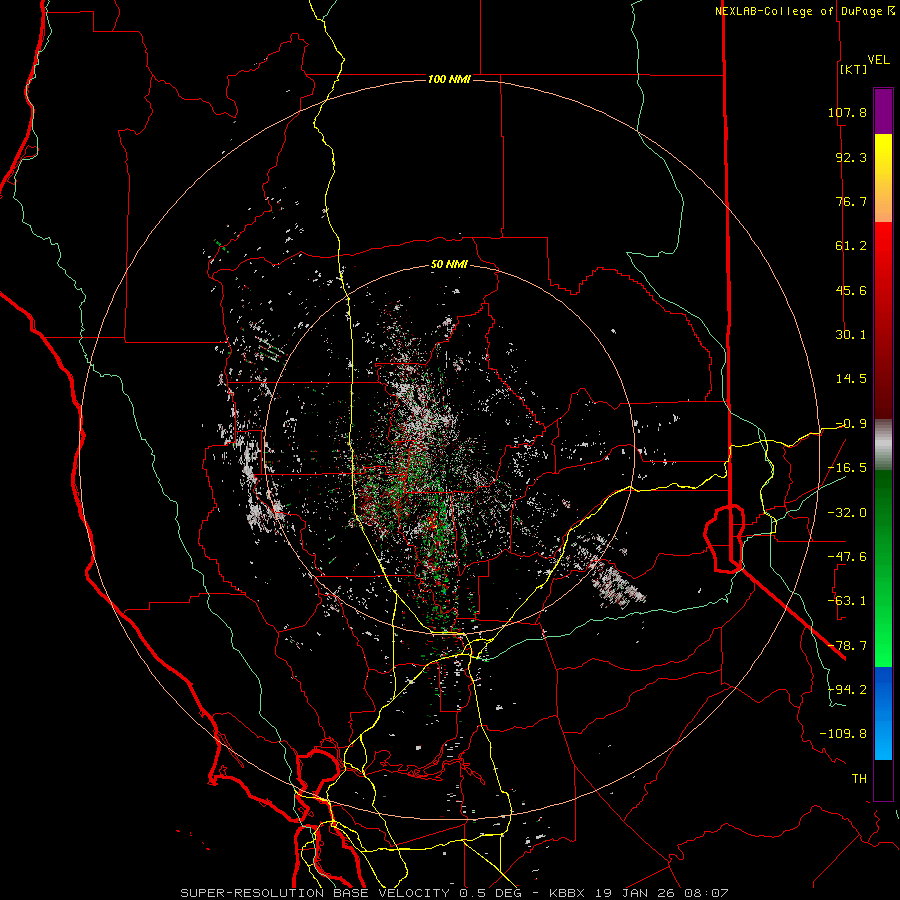
Task: Select the 14.5 knot scale value
Action: pyautogui.click(x=851, y=379)
